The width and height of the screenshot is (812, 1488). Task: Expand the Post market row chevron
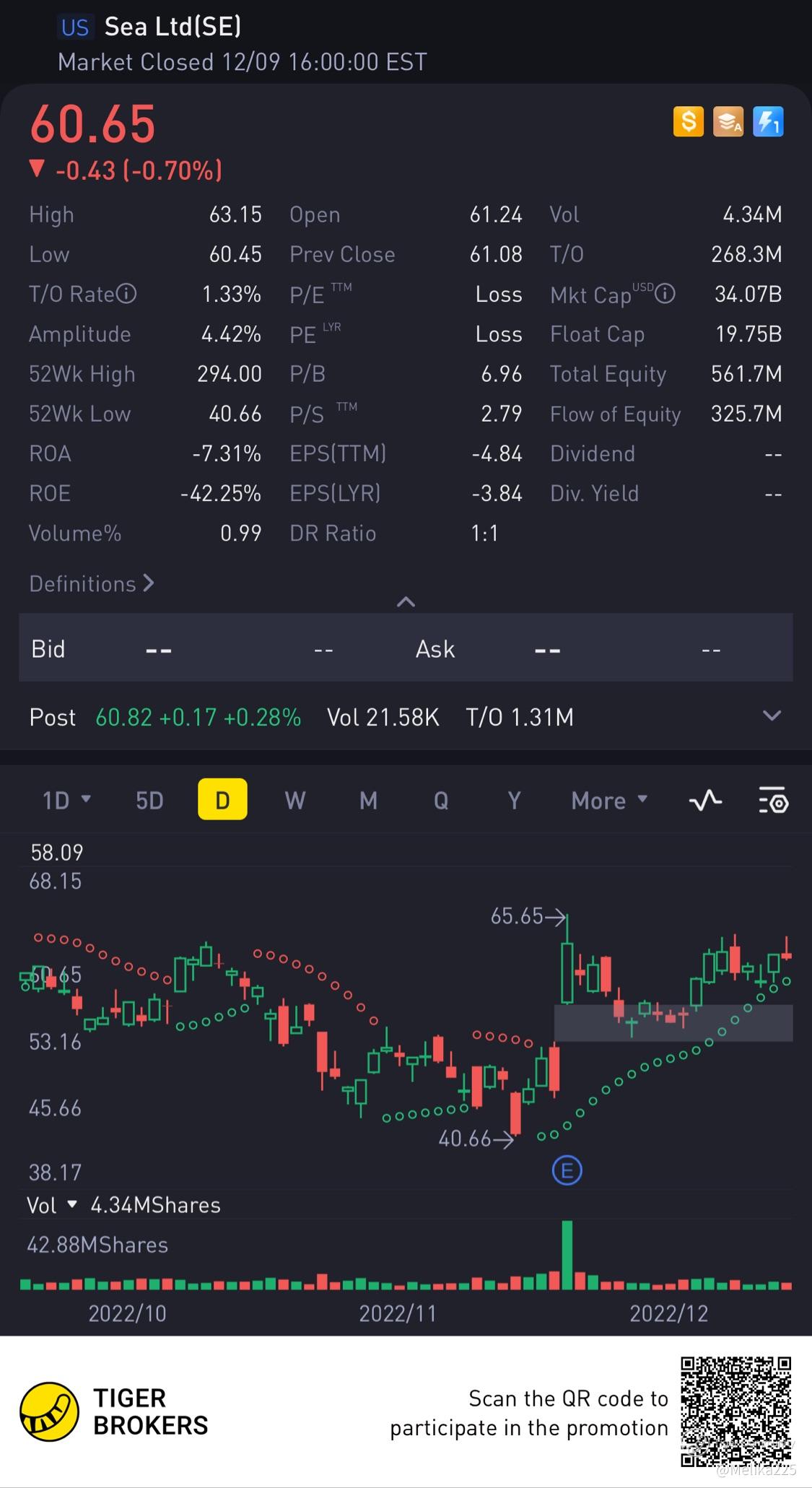pyautogui.click(x=772, y=716)
